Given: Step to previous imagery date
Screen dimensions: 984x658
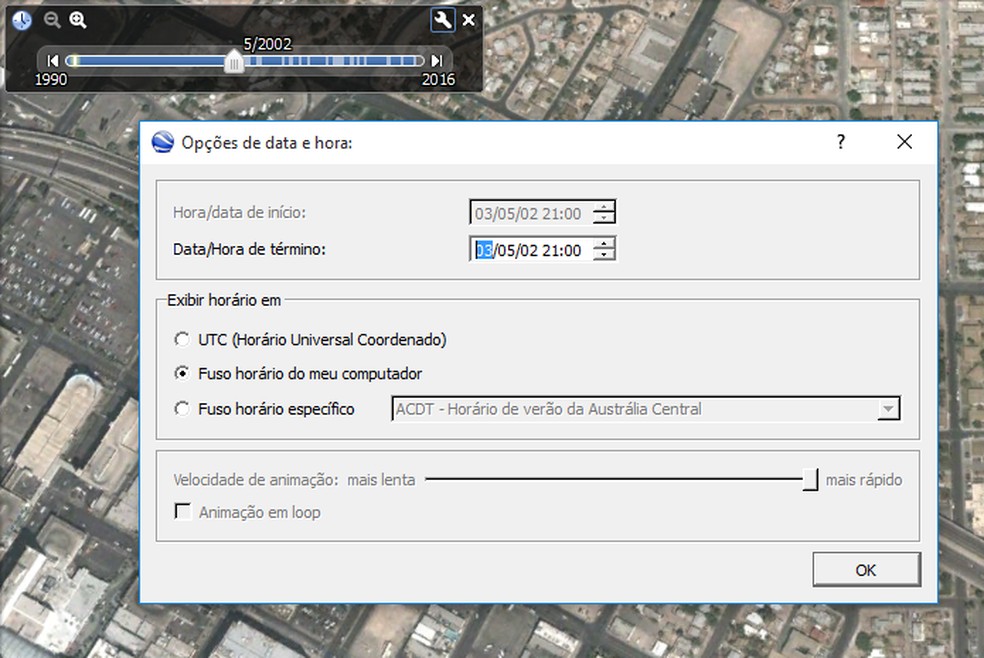Looking at the screenshot, I should tap(53, 61).
